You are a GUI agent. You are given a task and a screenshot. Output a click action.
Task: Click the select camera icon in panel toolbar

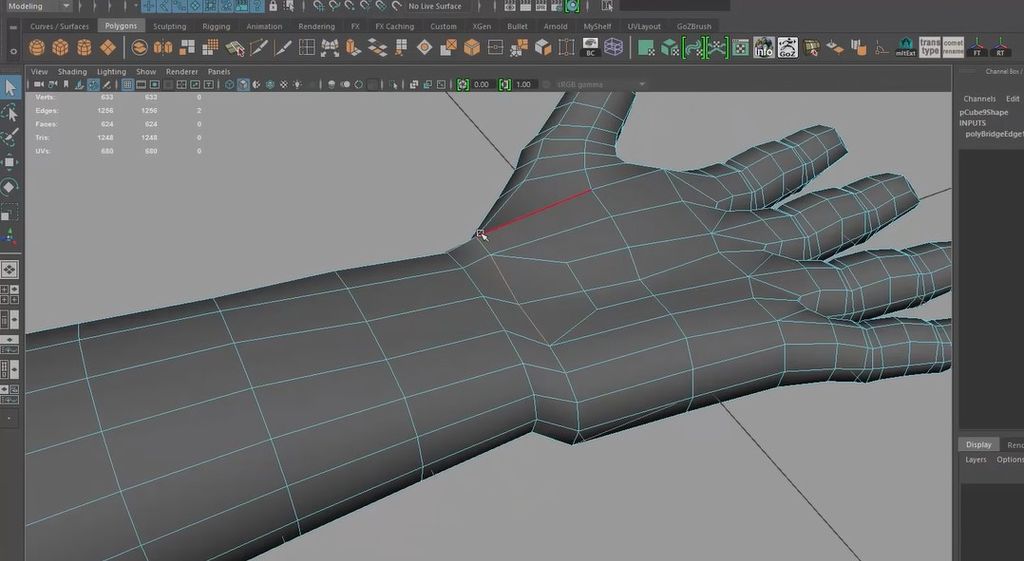[39, 84]
